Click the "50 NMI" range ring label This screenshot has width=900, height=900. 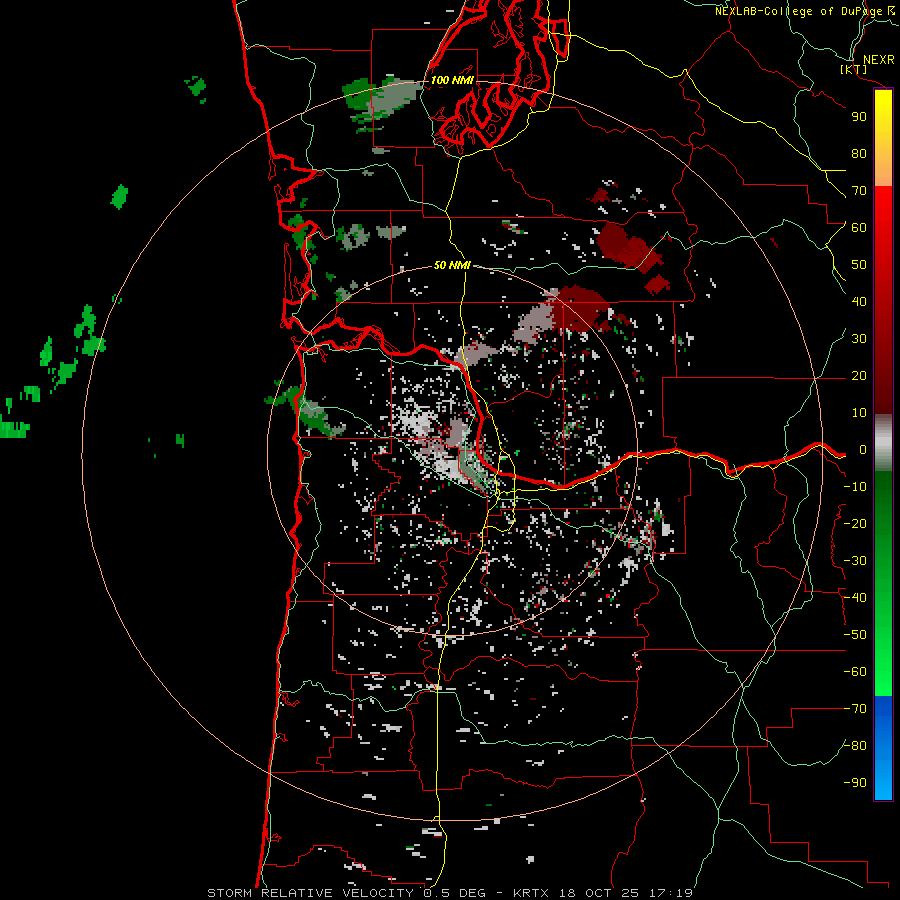(452, 265)
